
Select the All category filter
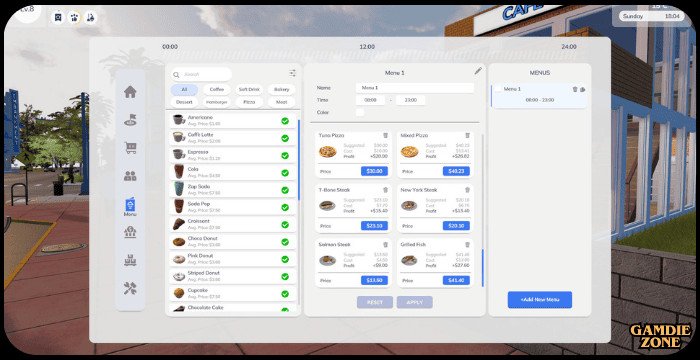pyautogui.click(x=184, y=90)
